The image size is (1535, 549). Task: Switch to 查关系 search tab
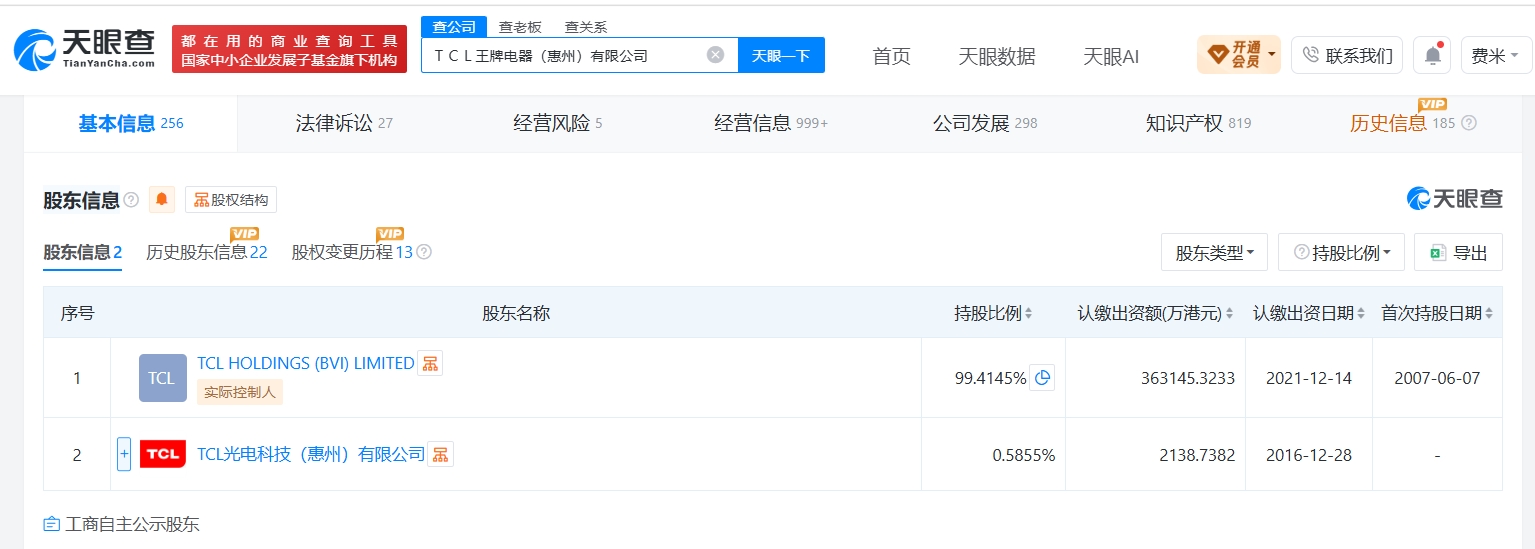pos(586,27)
